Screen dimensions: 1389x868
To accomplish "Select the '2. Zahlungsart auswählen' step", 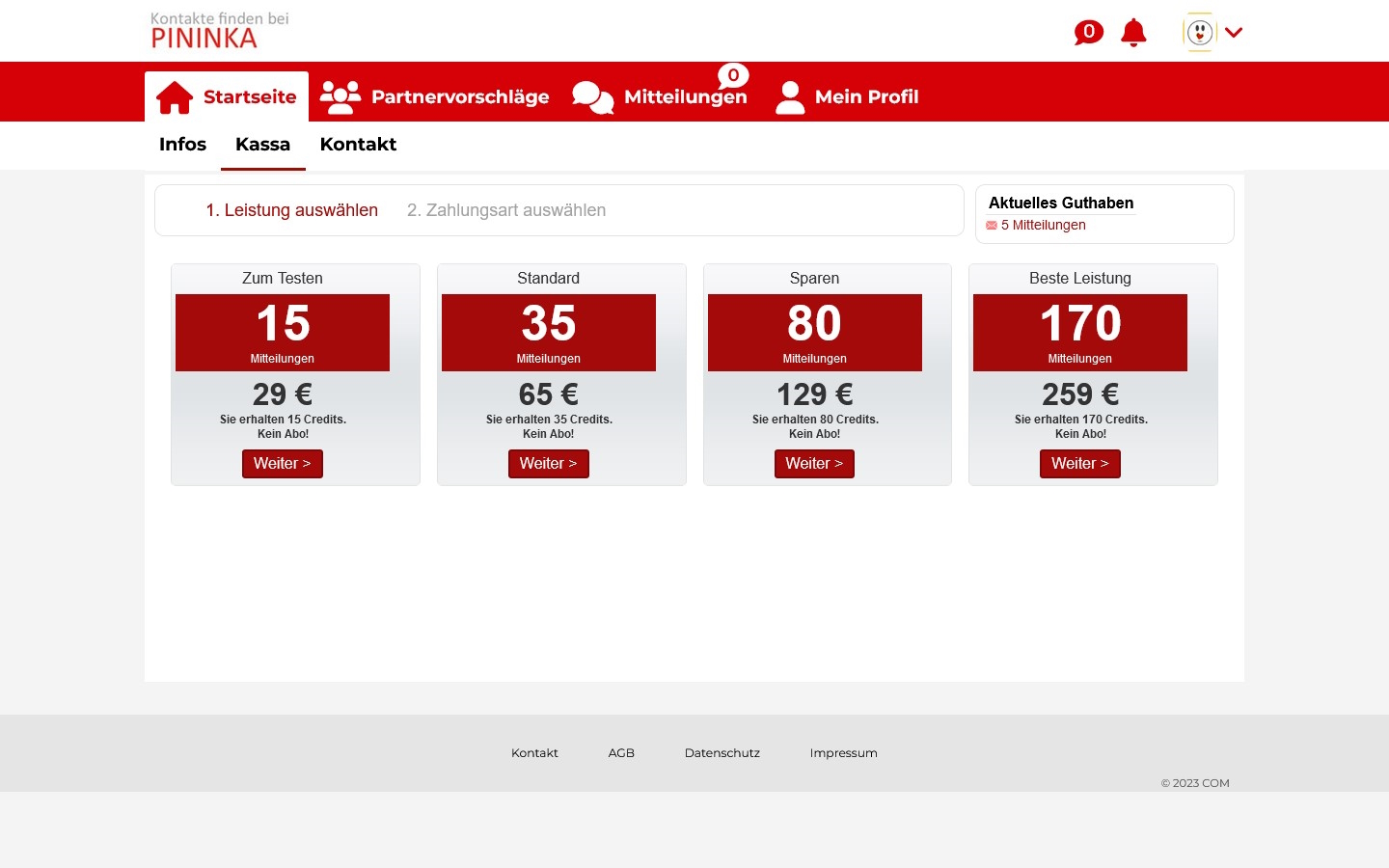I will point(506,210).
